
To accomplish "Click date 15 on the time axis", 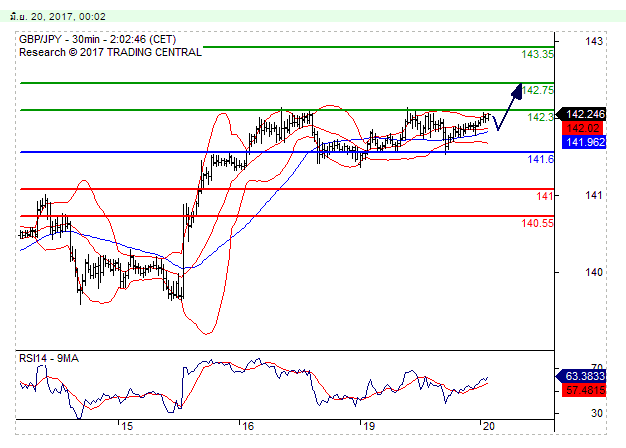I will click(x=127, y=426).
